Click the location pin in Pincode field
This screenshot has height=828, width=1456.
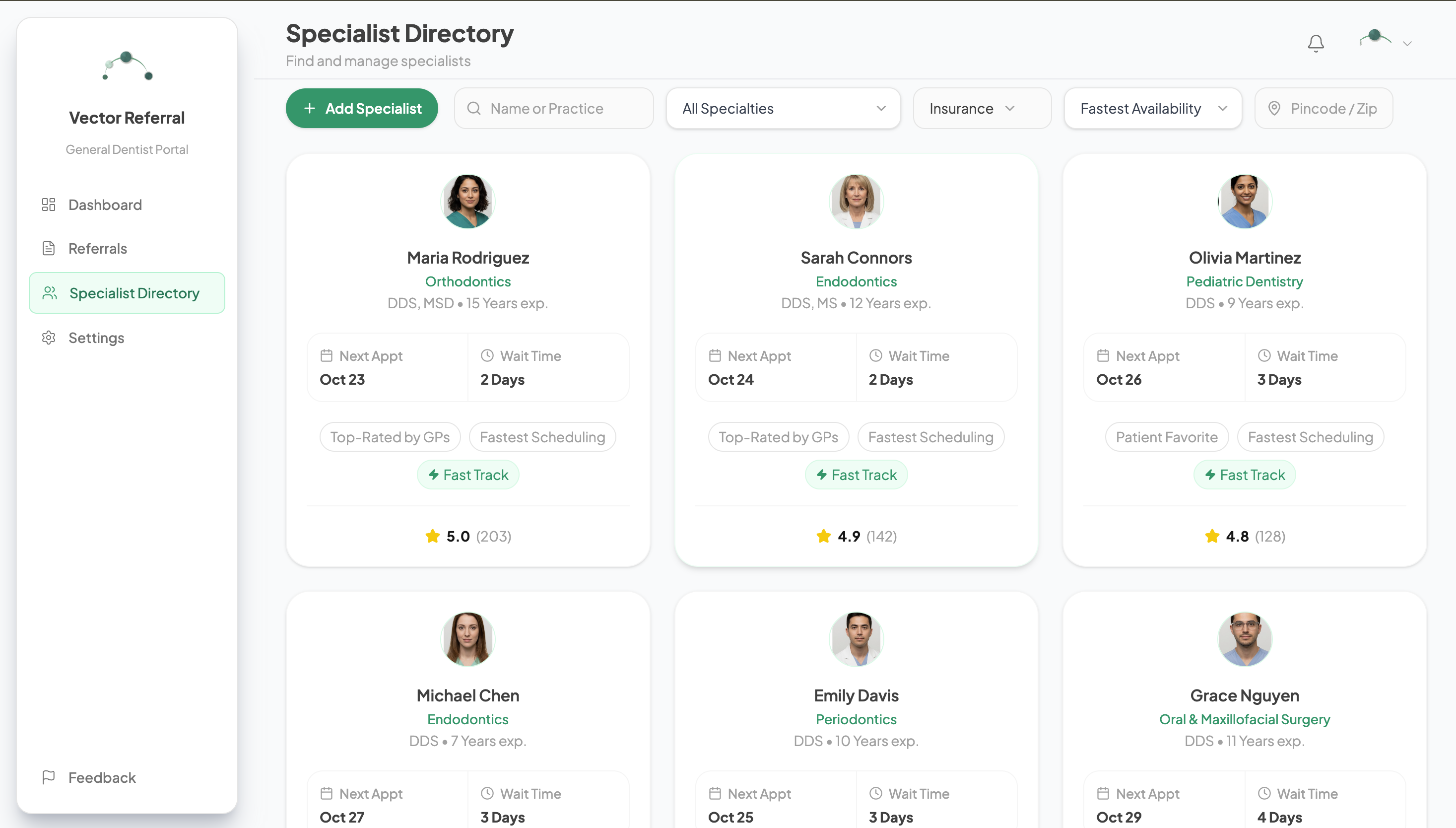pos(1276,108)
